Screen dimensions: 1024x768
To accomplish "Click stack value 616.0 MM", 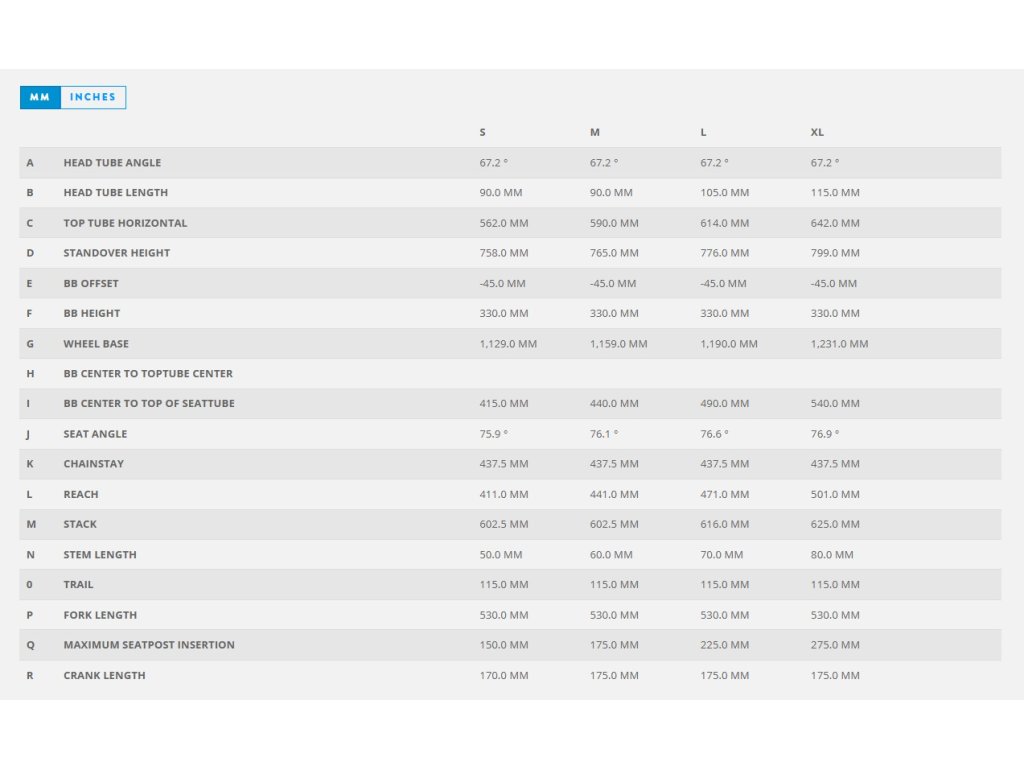I will 724,524.
